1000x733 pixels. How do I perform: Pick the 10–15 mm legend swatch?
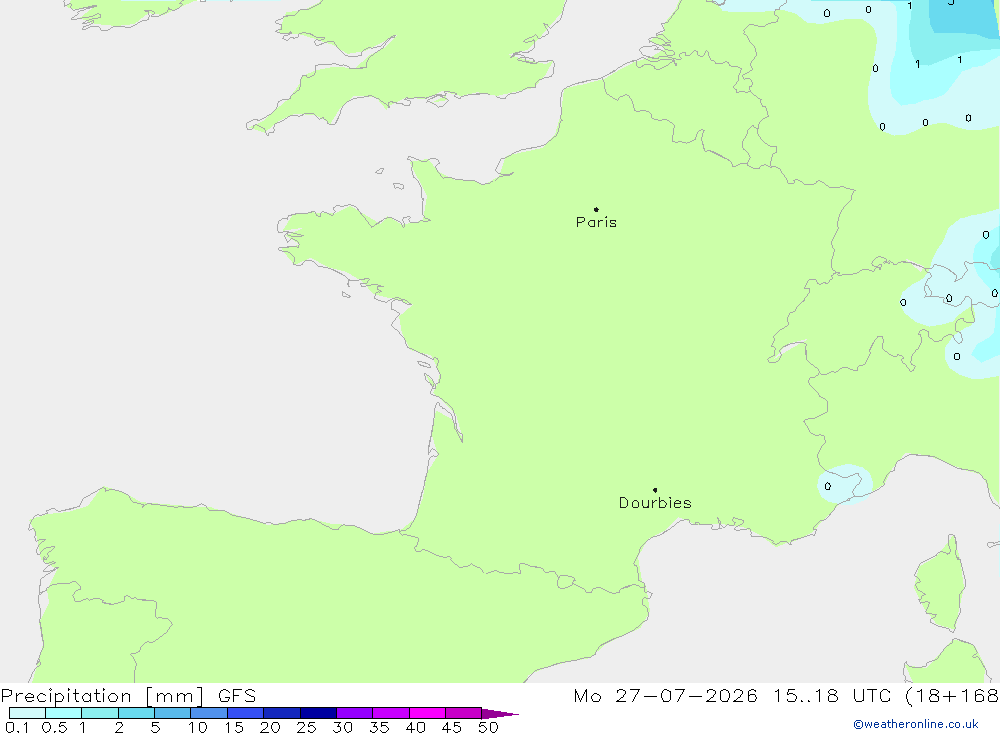[209, 713]
